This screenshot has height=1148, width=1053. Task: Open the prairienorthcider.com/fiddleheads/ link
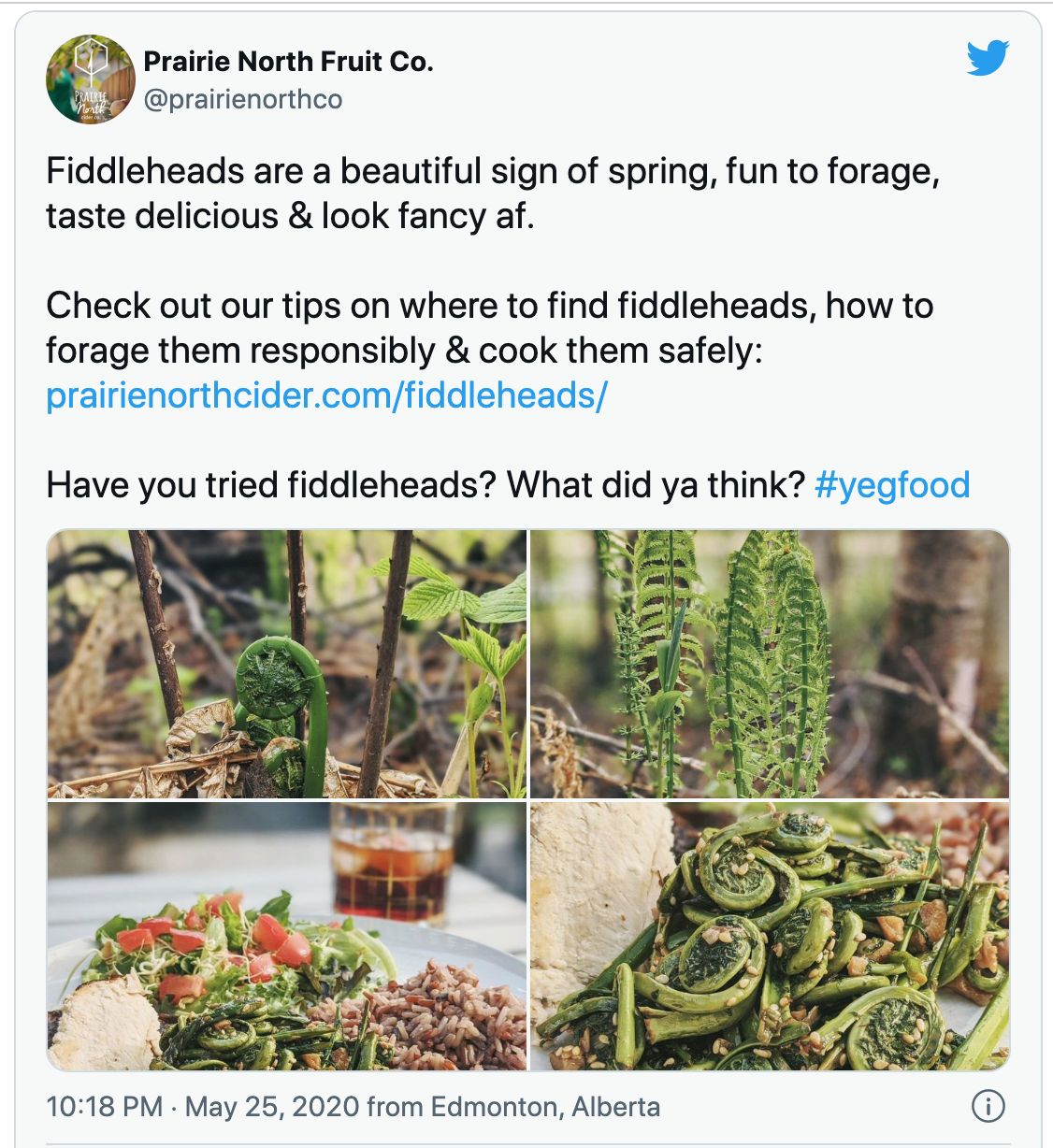[326, 395]
